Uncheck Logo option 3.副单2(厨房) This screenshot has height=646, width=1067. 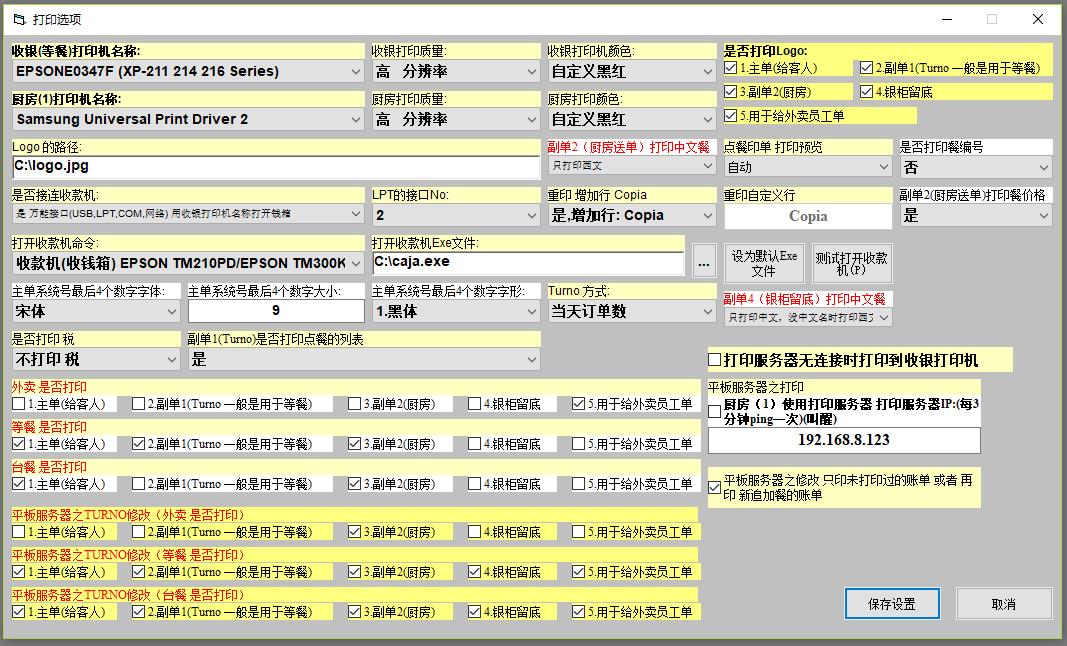pyautogui.click(x=731, y=91)
